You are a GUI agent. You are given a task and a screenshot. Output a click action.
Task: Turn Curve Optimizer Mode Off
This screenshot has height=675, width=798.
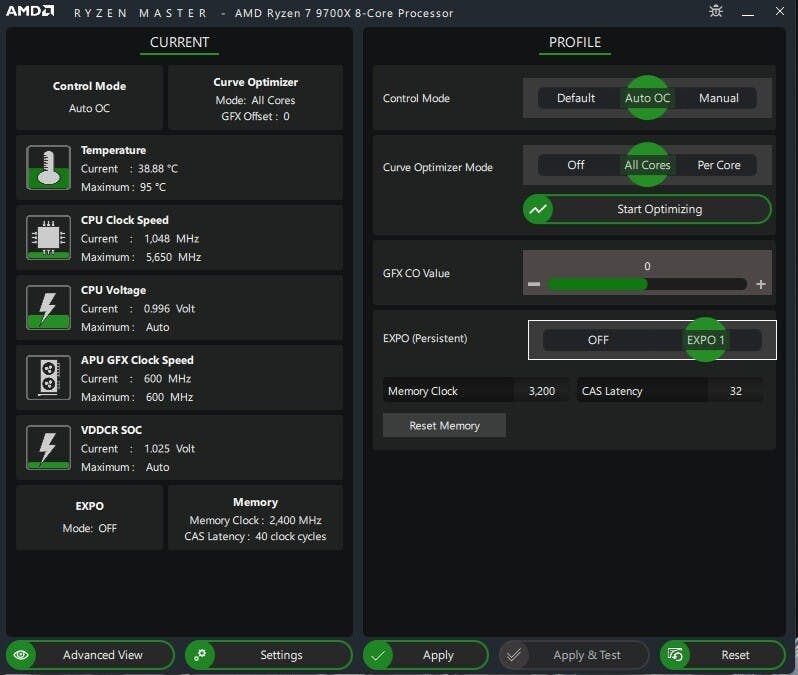tap(576, 165)
